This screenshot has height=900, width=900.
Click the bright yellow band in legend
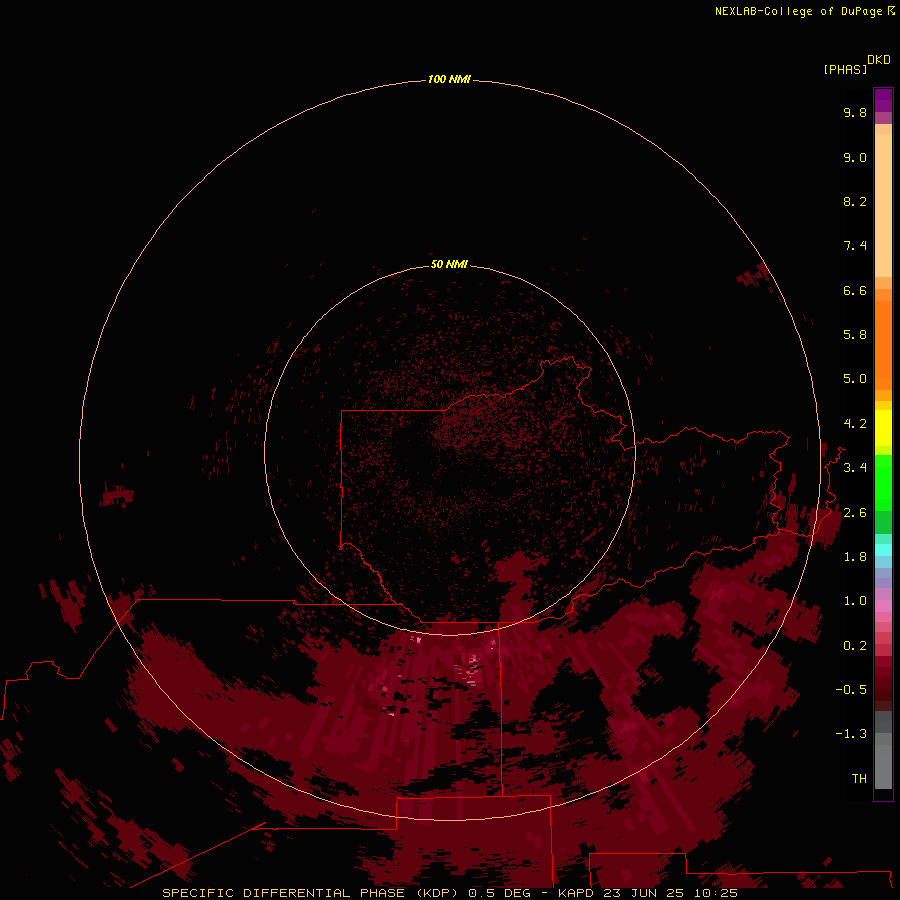pyautogui.click(x=883, y=428)
